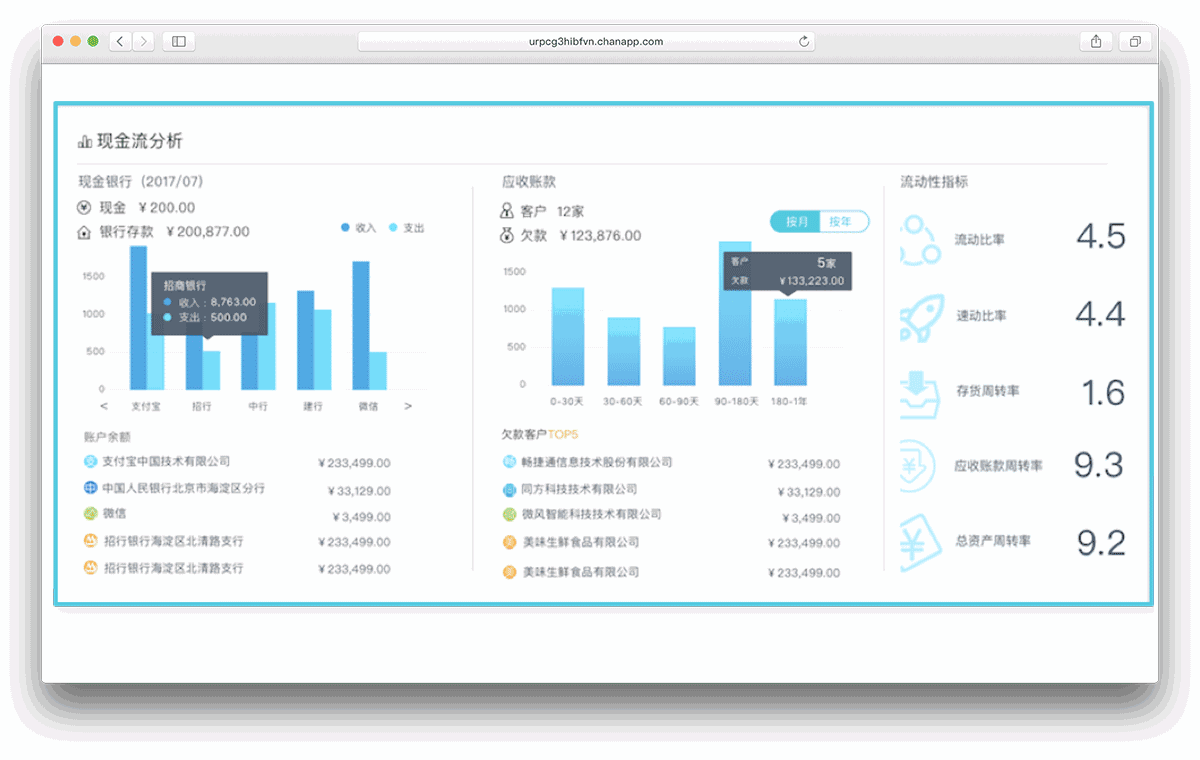Click the Safari address bar URL field
This screenshot has width=1200, height=760.
click(586, 41)
